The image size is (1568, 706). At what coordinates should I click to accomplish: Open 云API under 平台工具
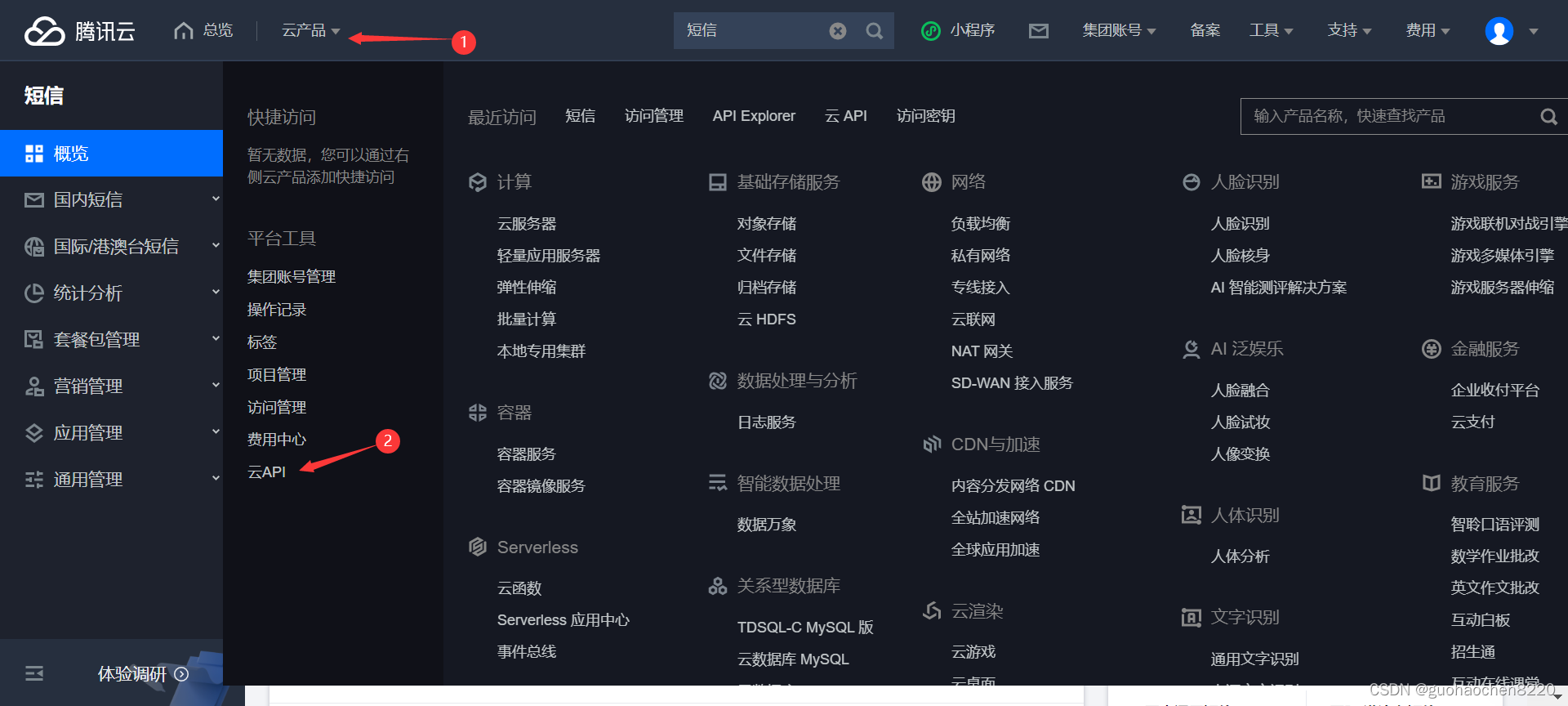point(266,472)
